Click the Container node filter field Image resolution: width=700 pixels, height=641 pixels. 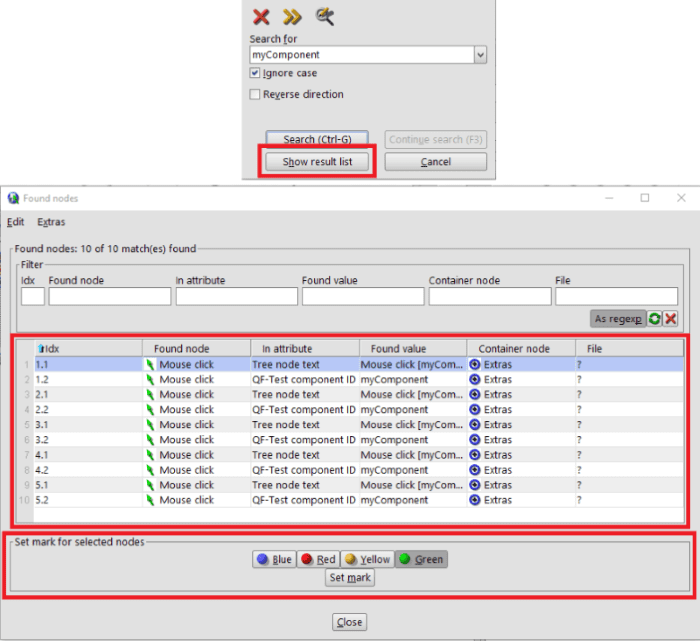pyautogui.click(x=490, y=296)
